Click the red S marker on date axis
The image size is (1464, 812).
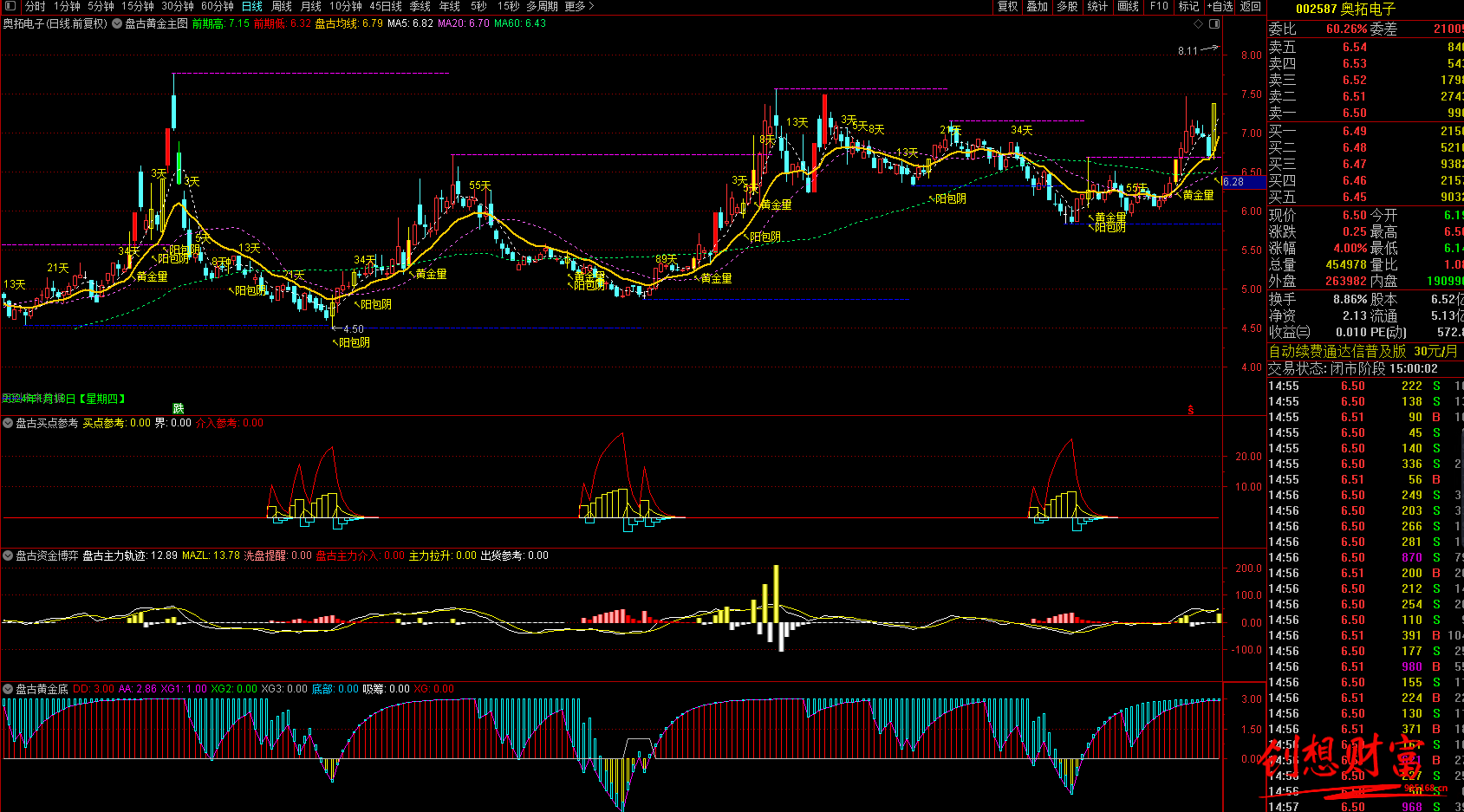(x=1191, y=409)
